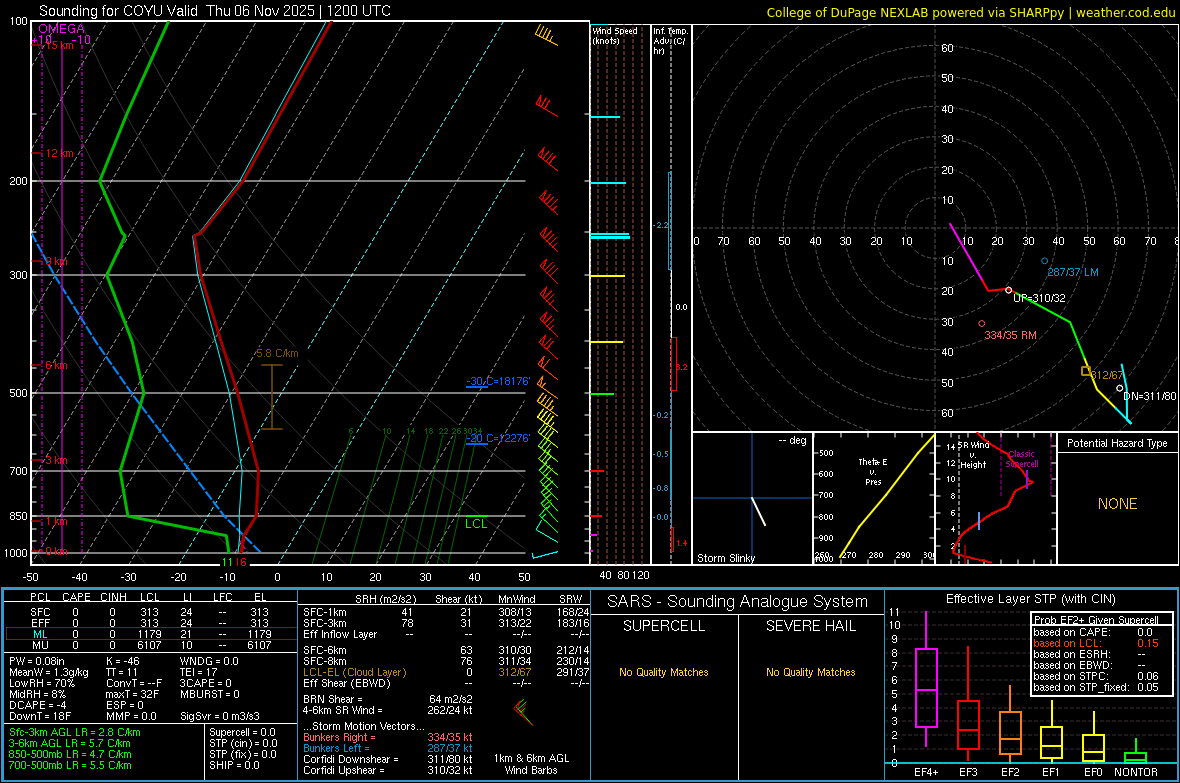Click the DCAPE = -4 value
The image size is (1180, 783).
38,705
